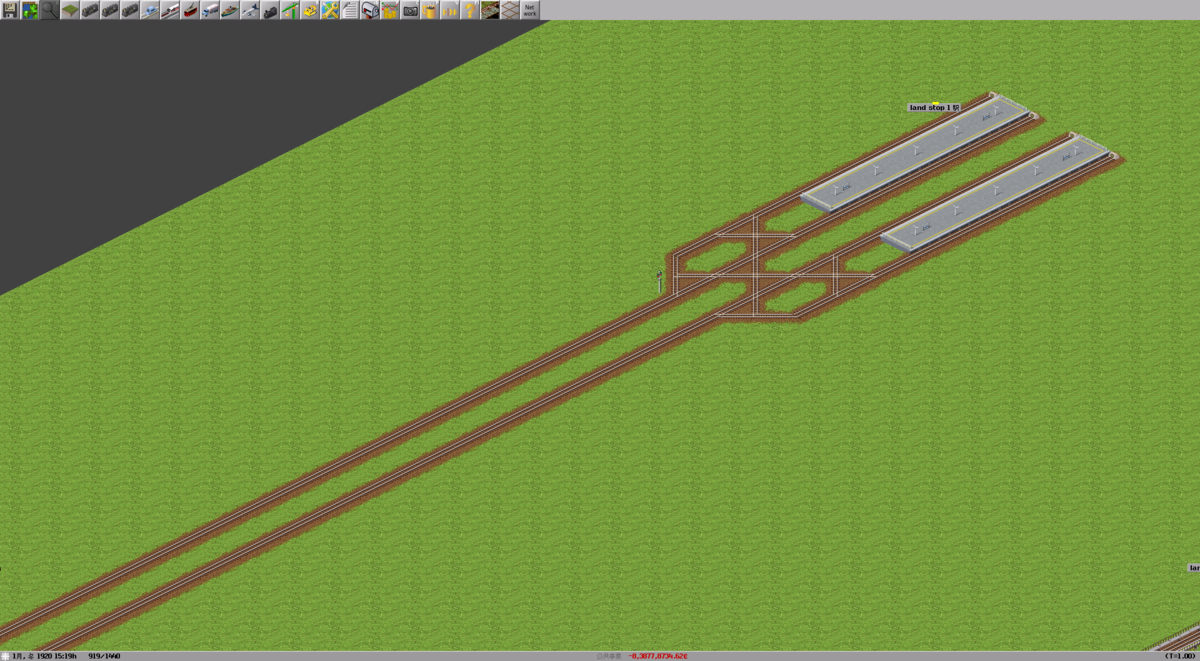Pause game with the coffee cup icon
The height and width of the screenshot is (661, 1200).
pos(430,10)
